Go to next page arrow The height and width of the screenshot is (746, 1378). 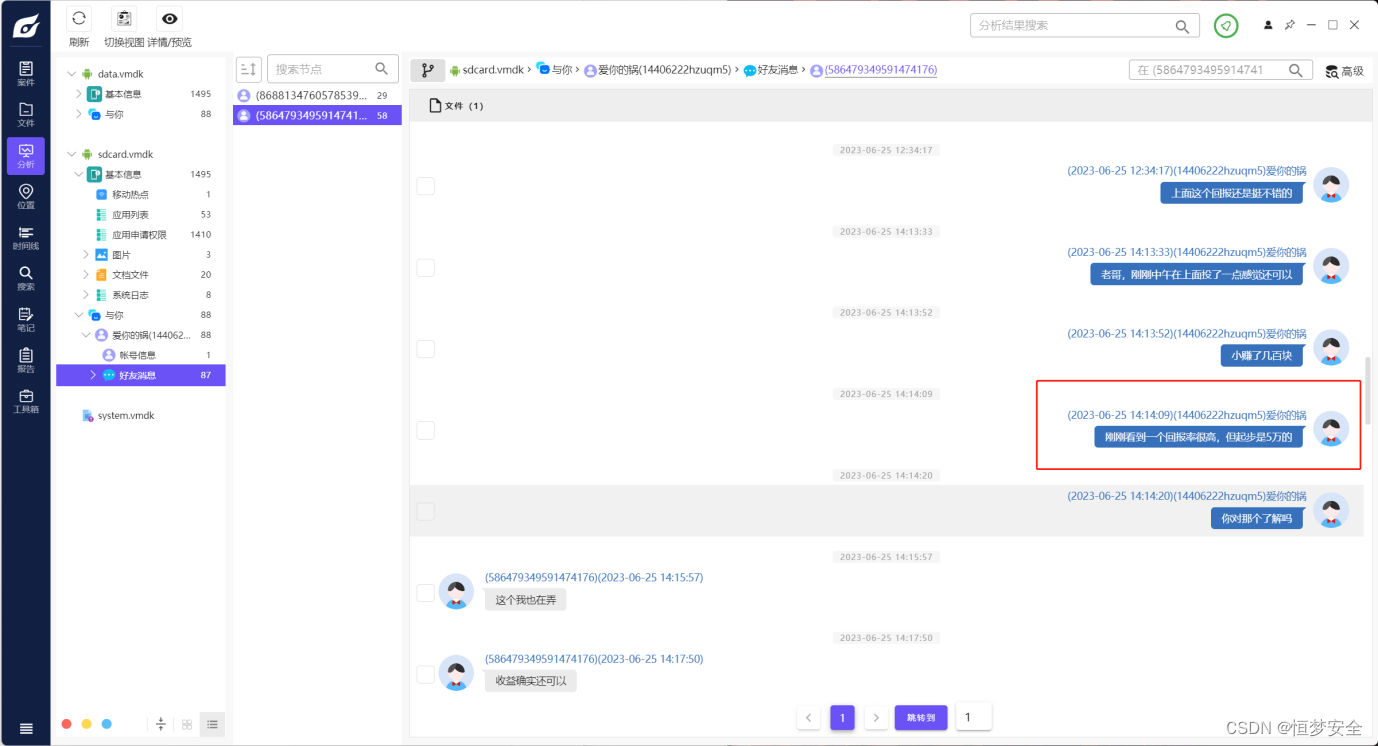tap(876, 717)
